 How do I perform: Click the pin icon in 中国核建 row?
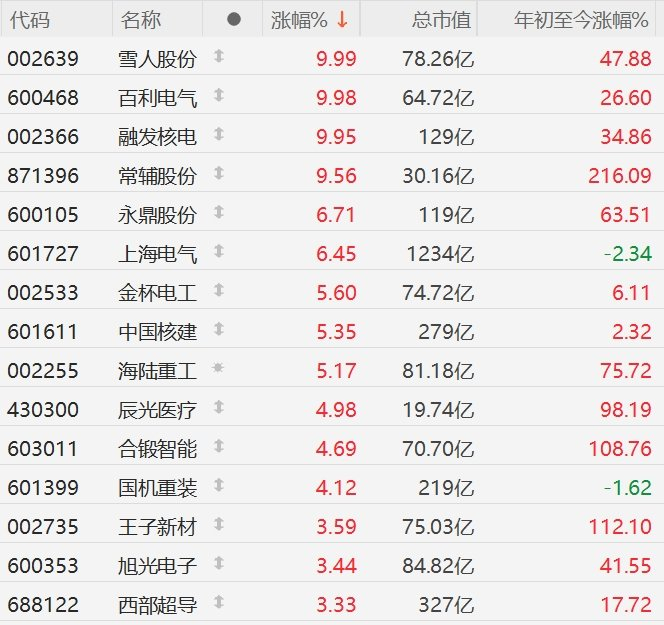pos(219,329)
